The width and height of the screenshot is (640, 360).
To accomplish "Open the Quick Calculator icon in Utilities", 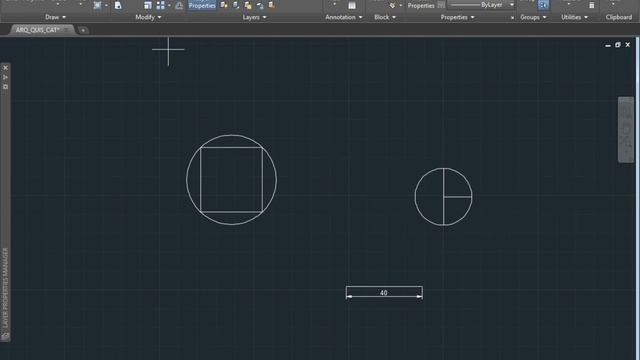I will 591,5.
